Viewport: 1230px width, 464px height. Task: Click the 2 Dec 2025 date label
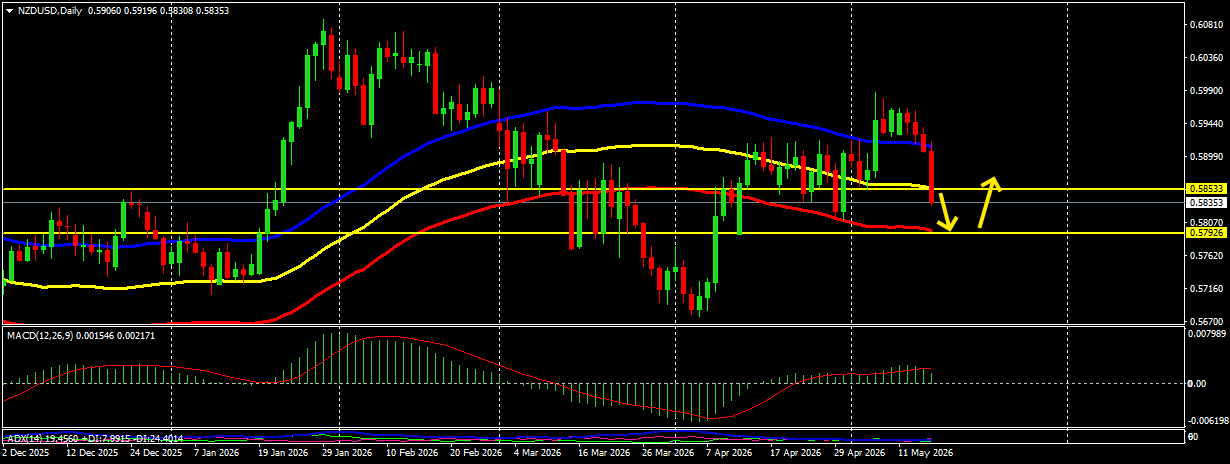[x=27, y=452]
